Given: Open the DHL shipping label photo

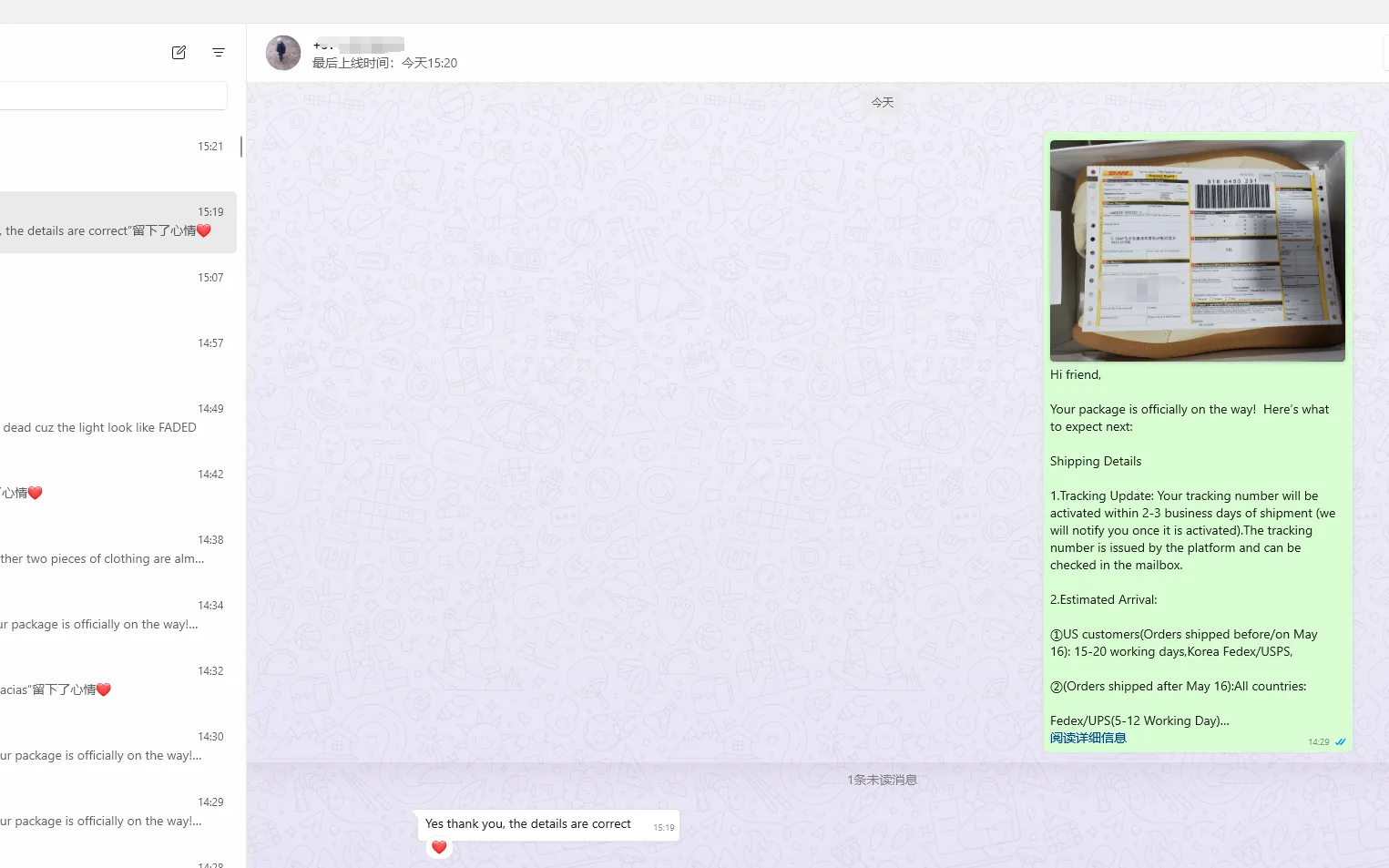Looking at the screenshot, I should [x=1197, y=250].
